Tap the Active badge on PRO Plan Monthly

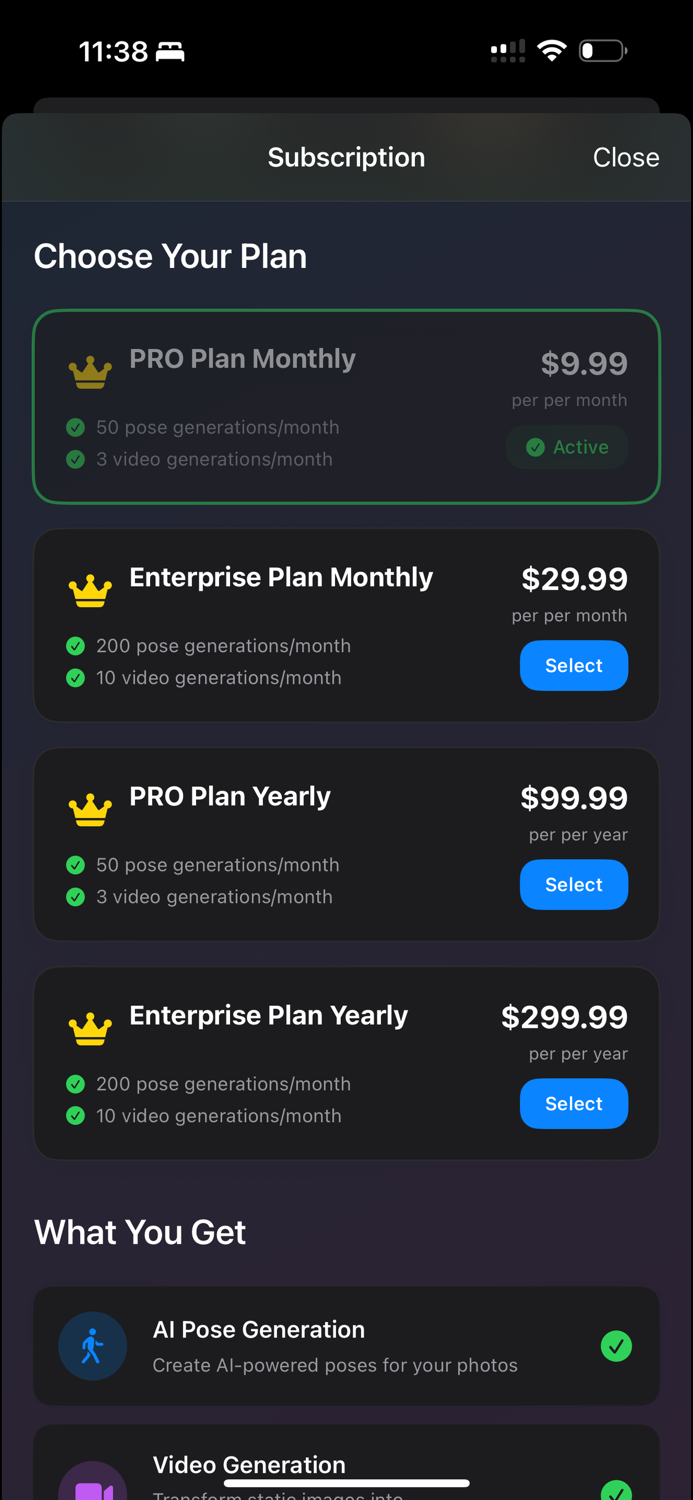point(567,447)
